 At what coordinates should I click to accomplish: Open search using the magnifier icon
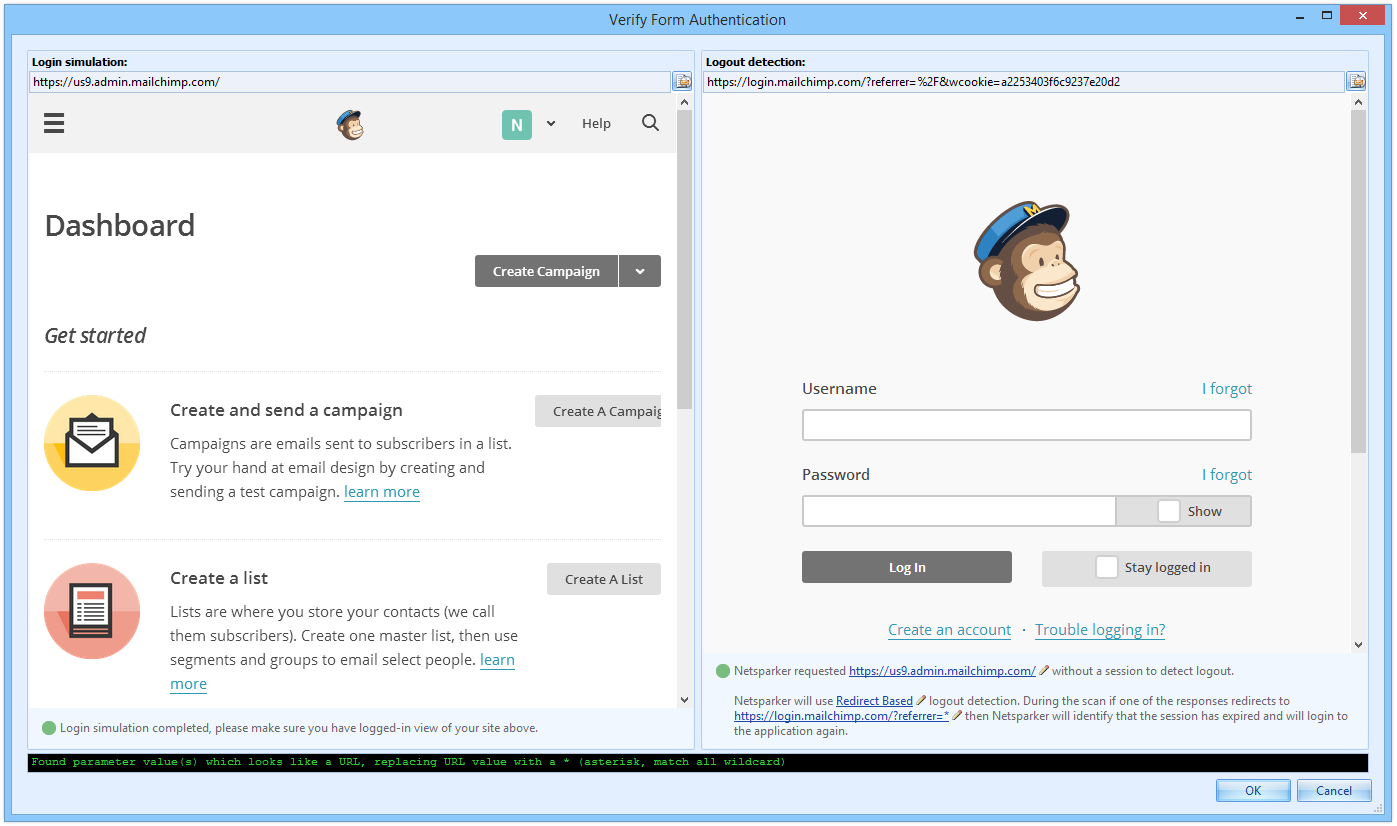pyautogui.click(x=650, y=122)
